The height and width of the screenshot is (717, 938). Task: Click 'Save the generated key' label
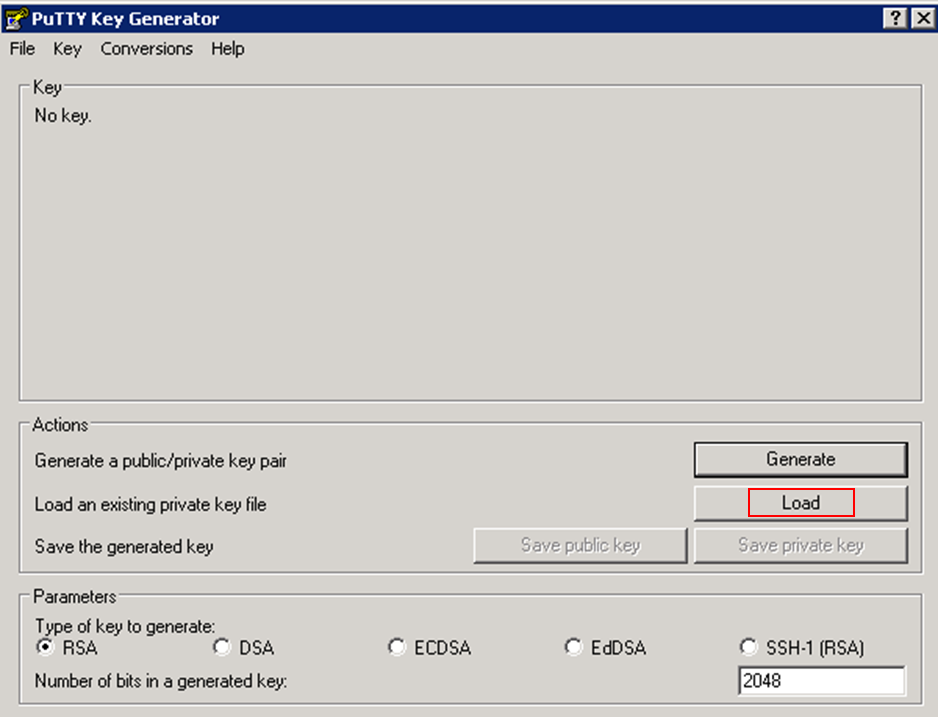[x=124, y=546]
